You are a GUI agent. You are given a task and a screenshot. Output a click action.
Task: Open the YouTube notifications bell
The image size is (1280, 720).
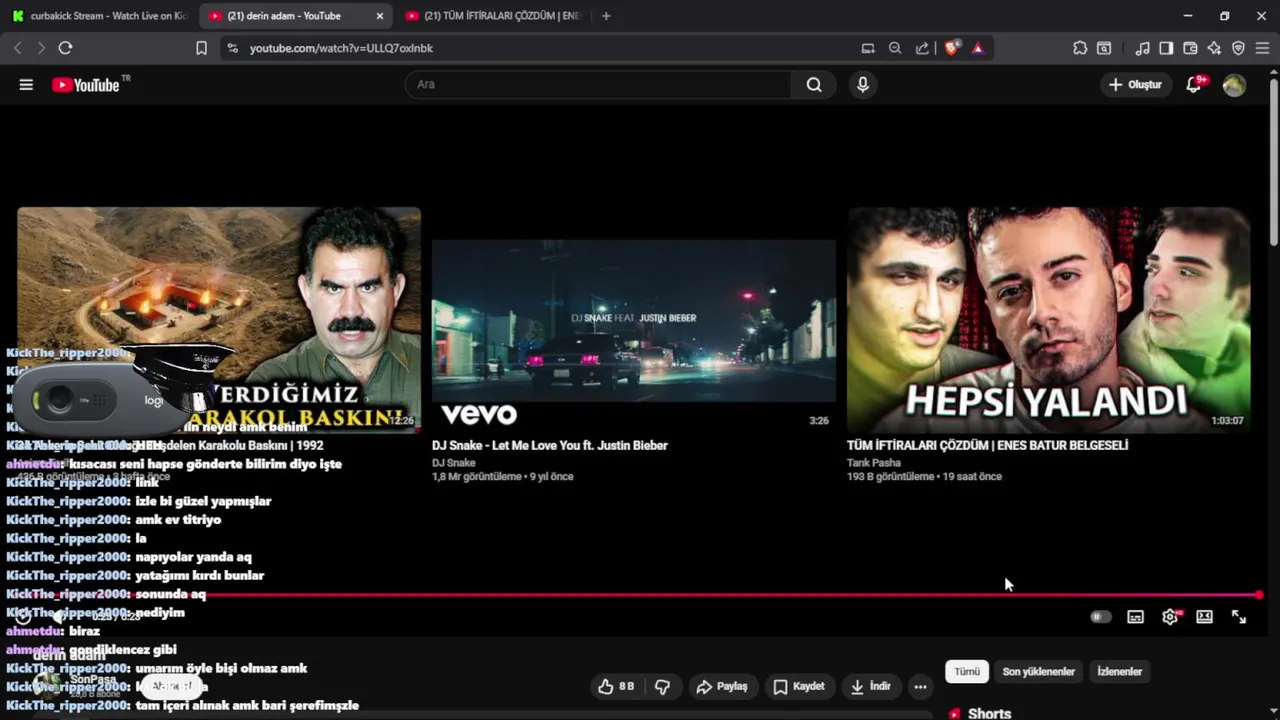[x=1194, y=85]
